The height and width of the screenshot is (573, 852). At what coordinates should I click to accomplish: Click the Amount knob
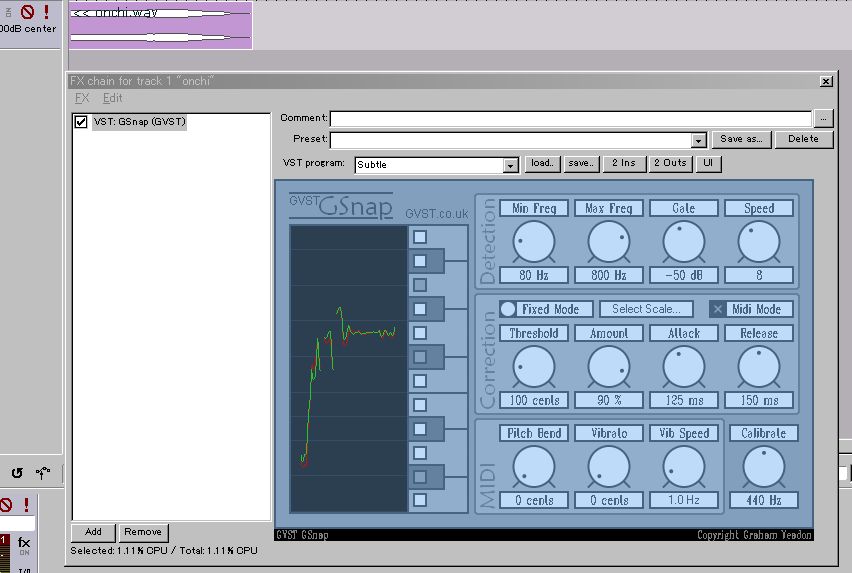pyautogui.click(x=609, y=367)
